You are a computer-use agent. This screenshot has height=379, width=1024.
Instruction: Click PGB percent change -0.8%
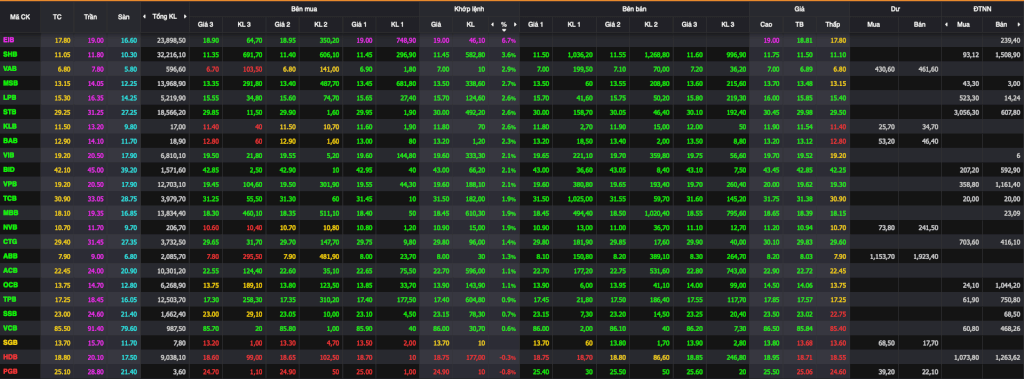tap(507, 371)
